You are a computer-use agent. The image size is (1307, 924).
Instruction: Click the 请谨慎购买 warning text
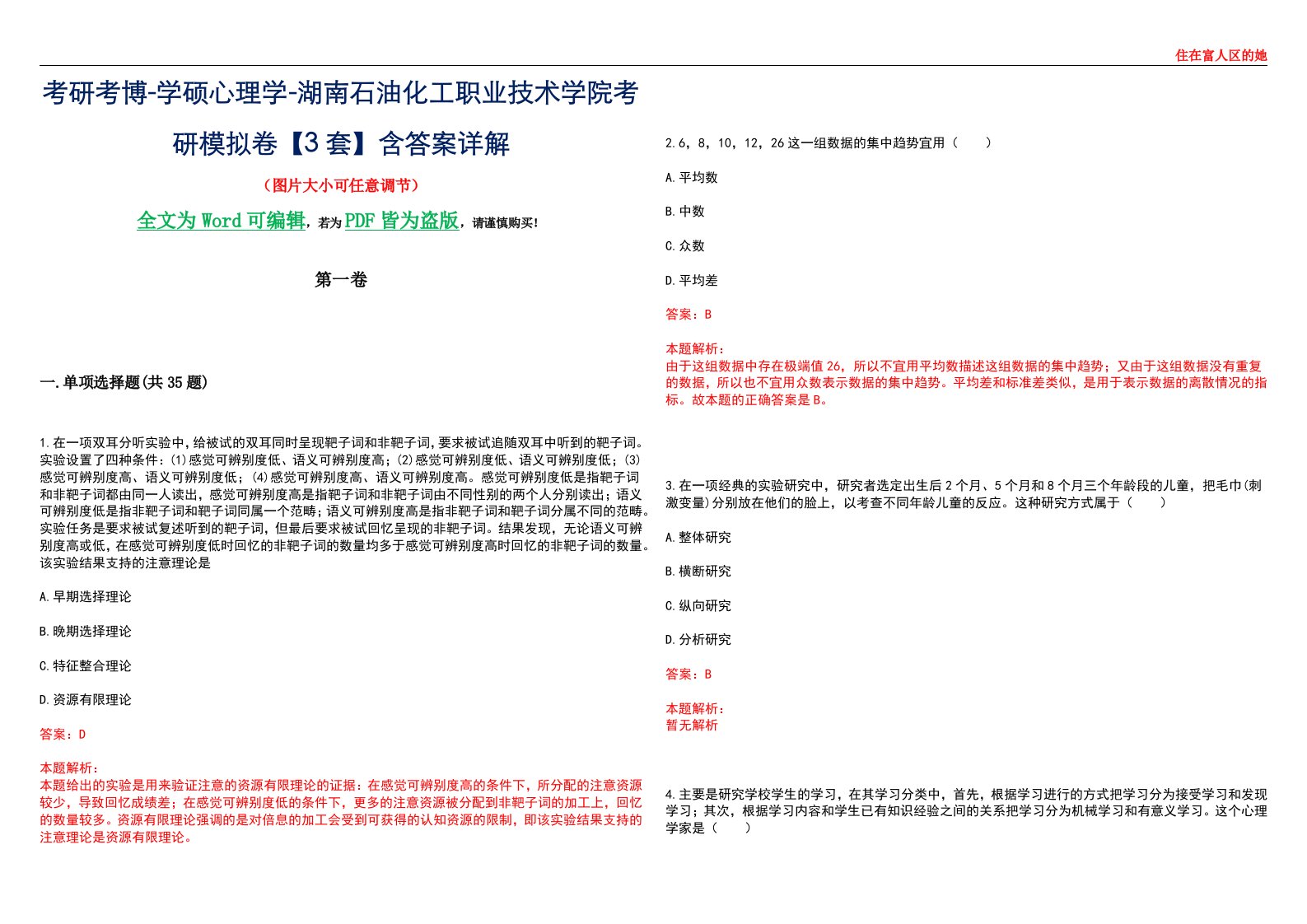(x=506, y=223)
